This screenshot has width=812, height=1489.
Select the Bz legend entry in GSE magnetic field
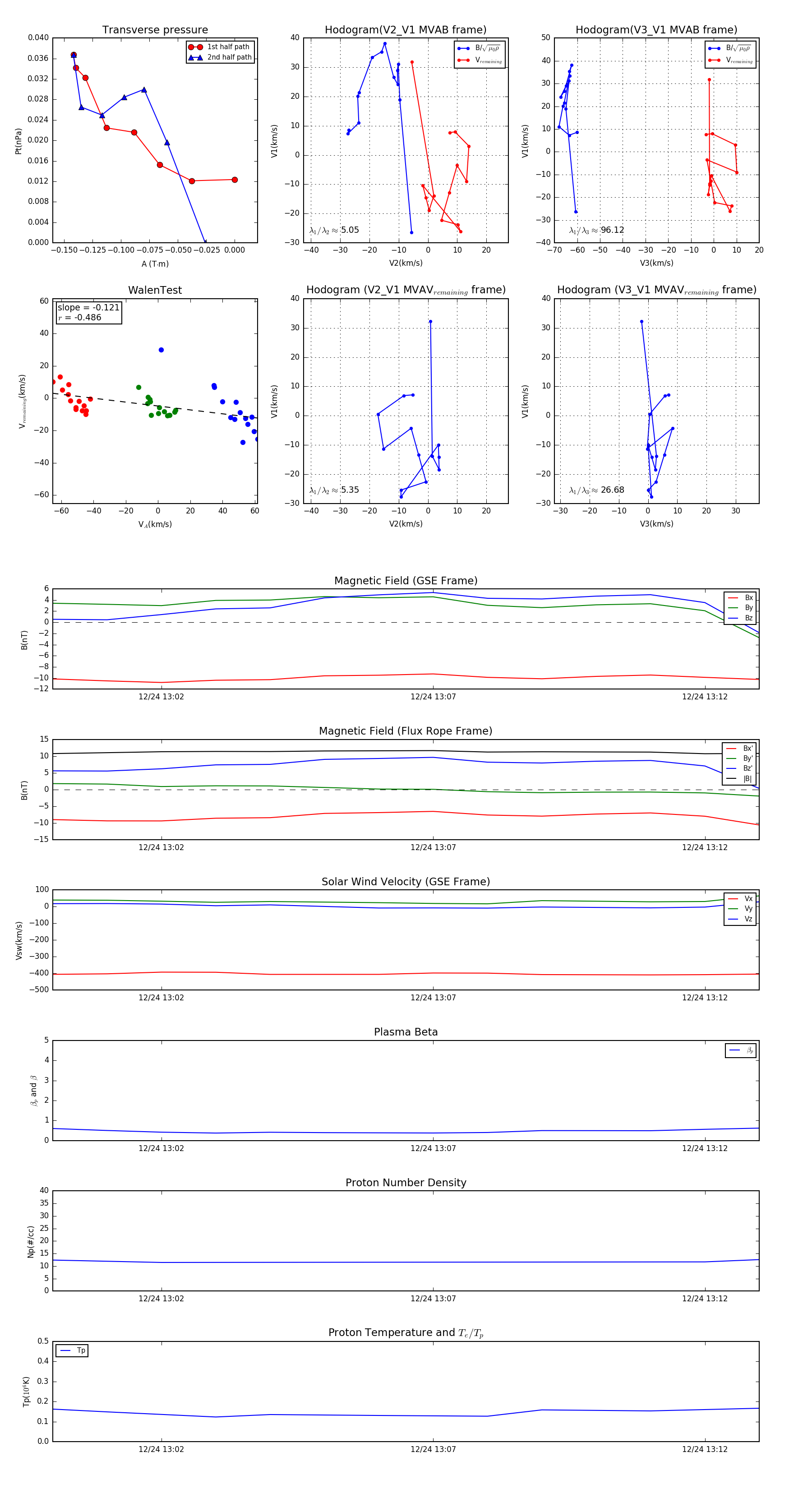click(x=740, y=618)
